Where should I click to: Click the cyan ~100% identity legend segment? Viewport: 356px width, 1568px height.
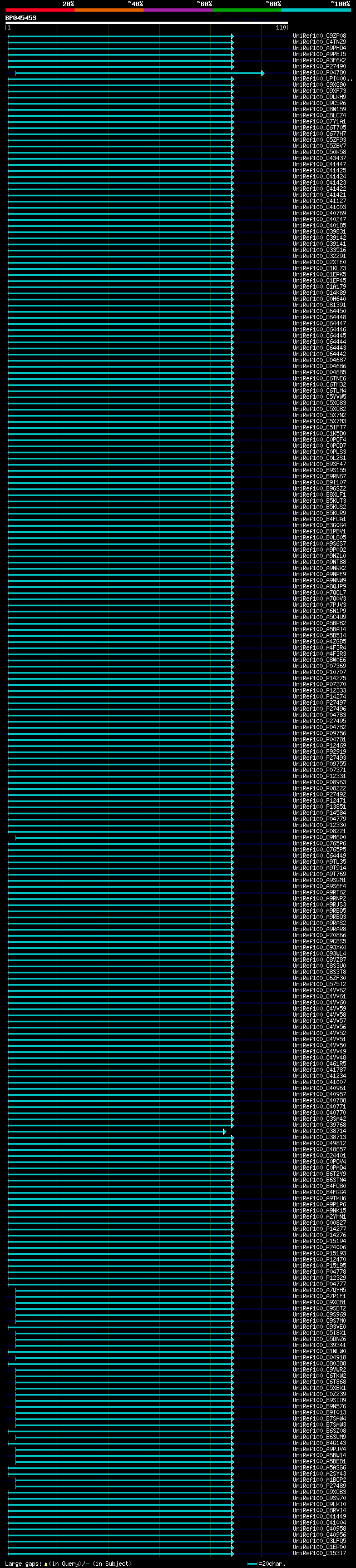[316, 10]
